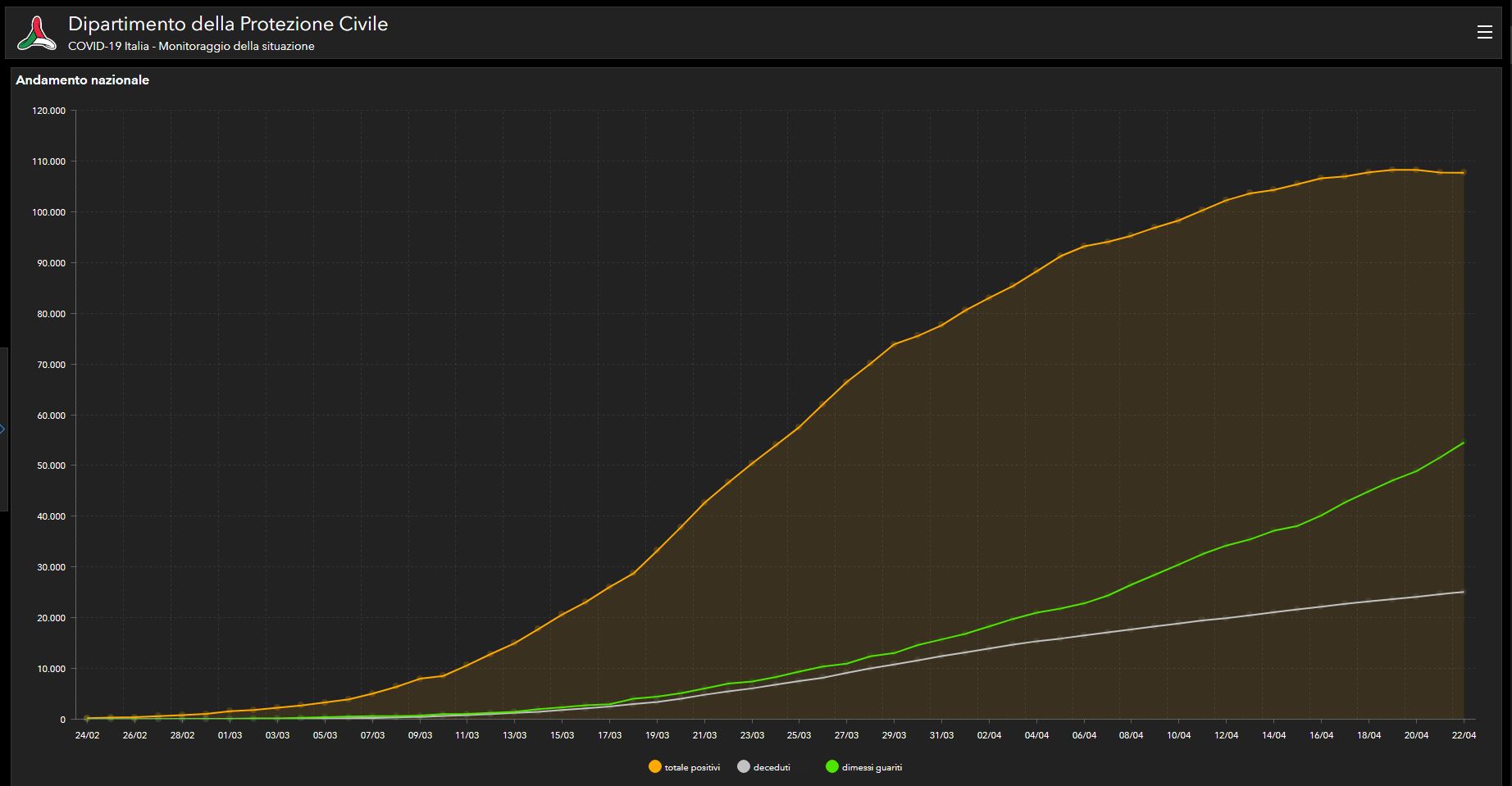
Task: Click the grey deceduti line endpoint at 22/04
Action: coord(1464,592)
